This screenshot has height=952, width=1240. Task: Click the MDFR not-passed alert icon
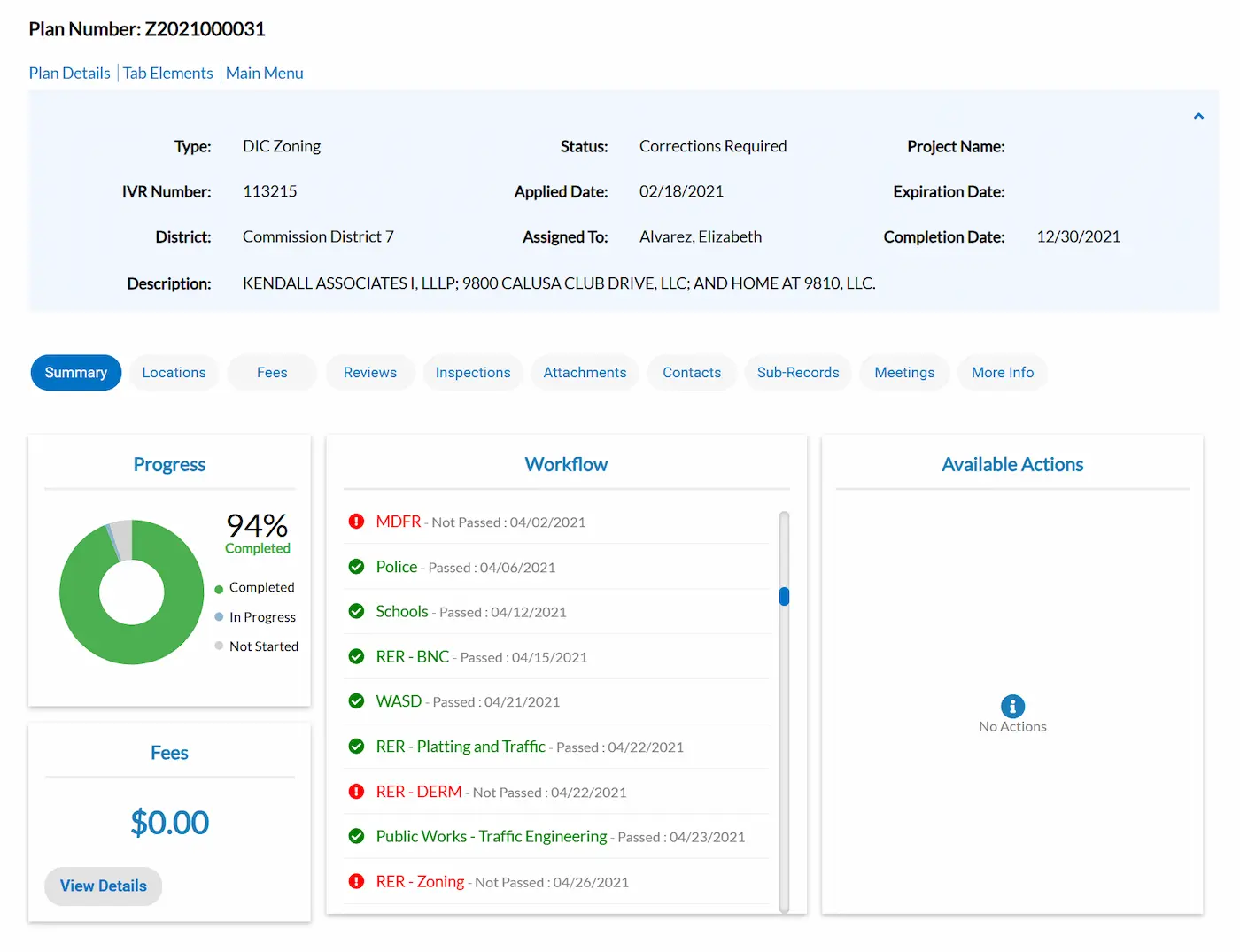point(356,522)
